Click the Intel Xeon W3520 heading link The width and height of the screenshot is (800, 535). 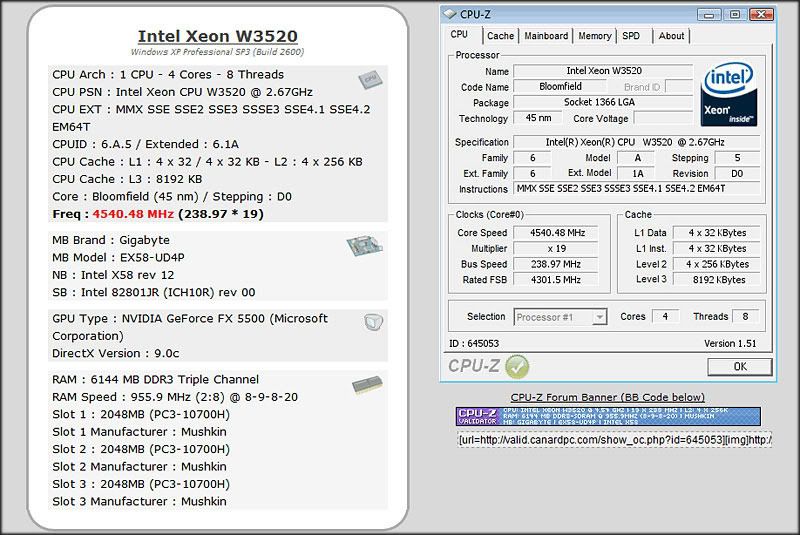point(218,36)
